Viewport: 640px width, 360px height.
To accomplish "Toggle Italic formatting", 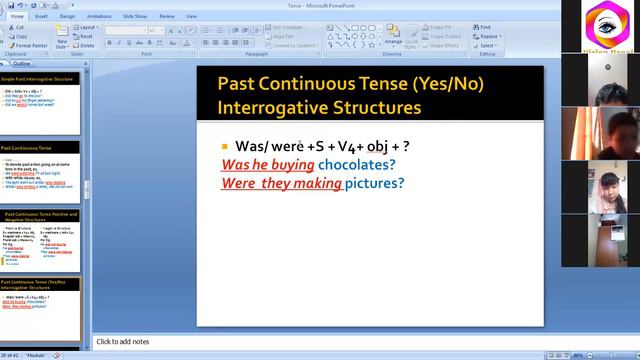I will point(119,42).
